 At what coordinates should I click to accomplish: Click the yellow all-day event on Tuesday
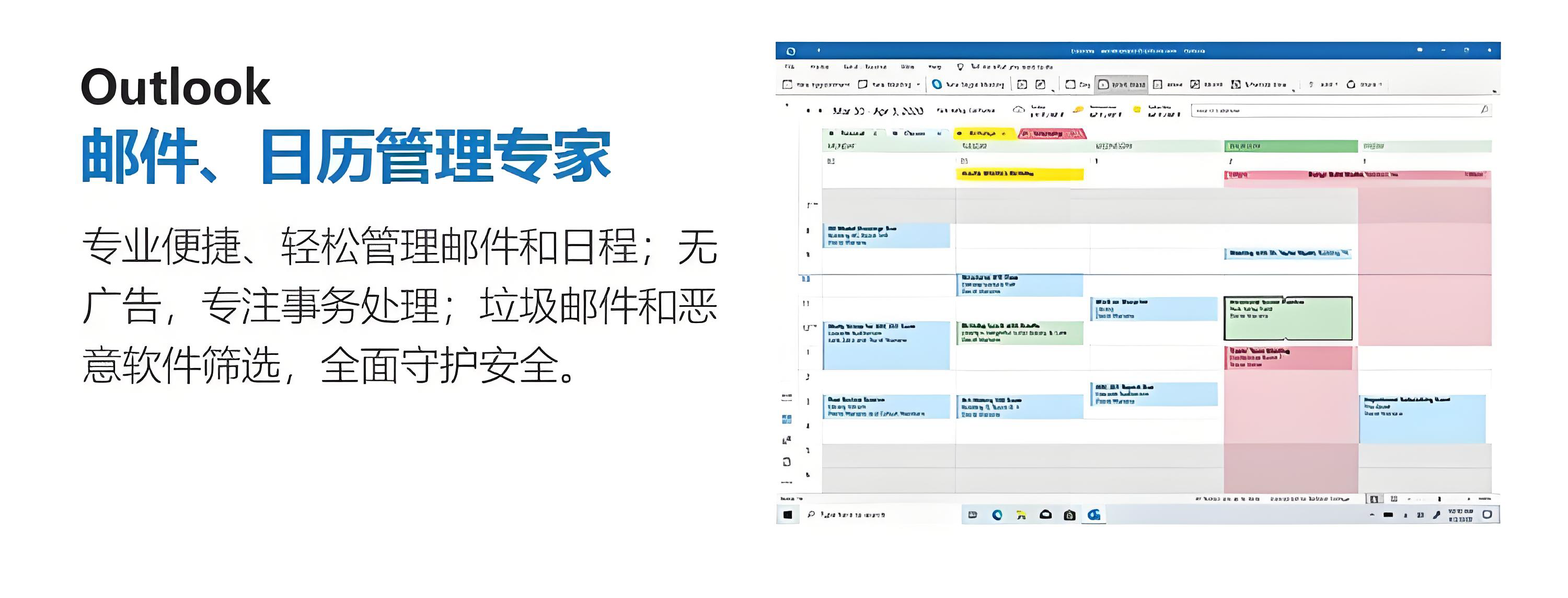(x=1020, y=174)
